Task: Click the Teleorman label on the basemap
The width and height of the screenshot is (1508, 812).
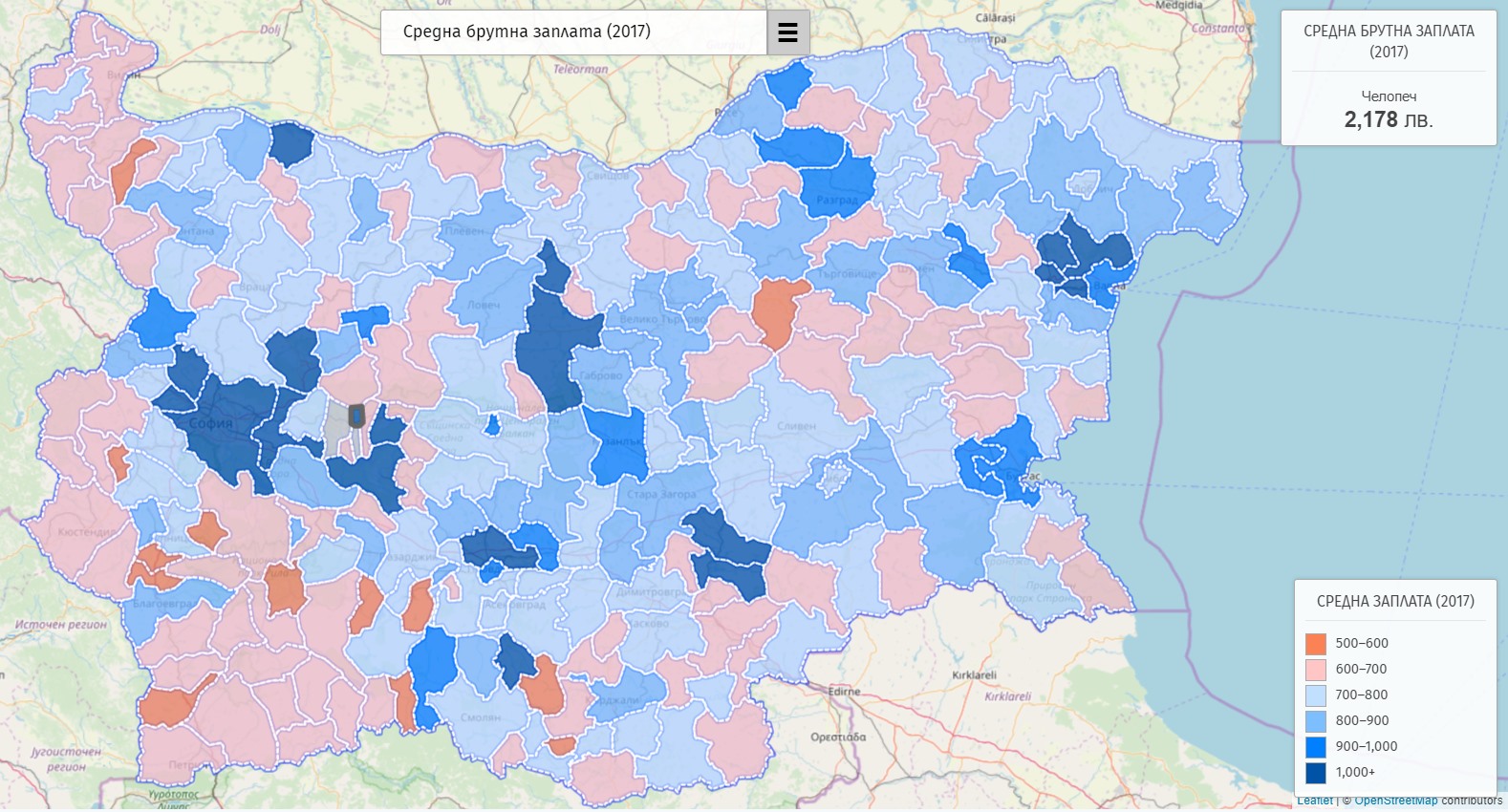Action: click(580, 69)
